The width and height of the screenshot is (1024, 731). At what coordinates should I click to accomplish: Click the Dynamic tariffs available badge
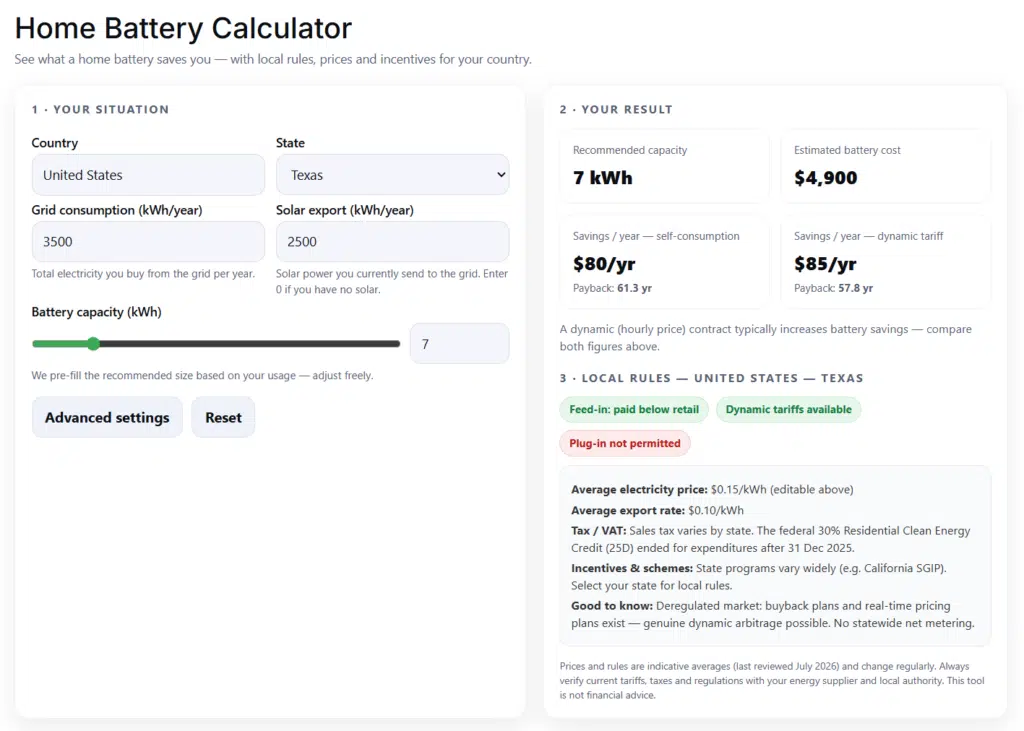click(x=788, y=410)
